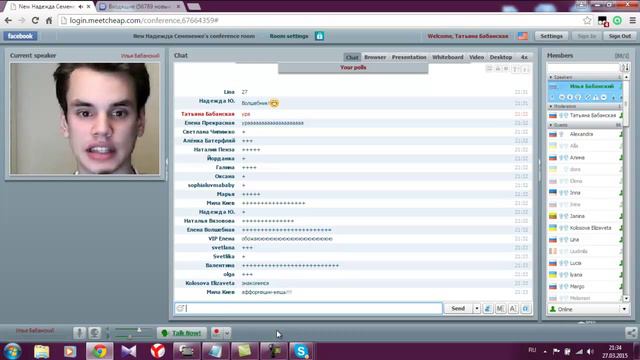This screenshot has height=360, width=640.
Task: Switch to the Presentation tab
Action: (x=409, y=57)
